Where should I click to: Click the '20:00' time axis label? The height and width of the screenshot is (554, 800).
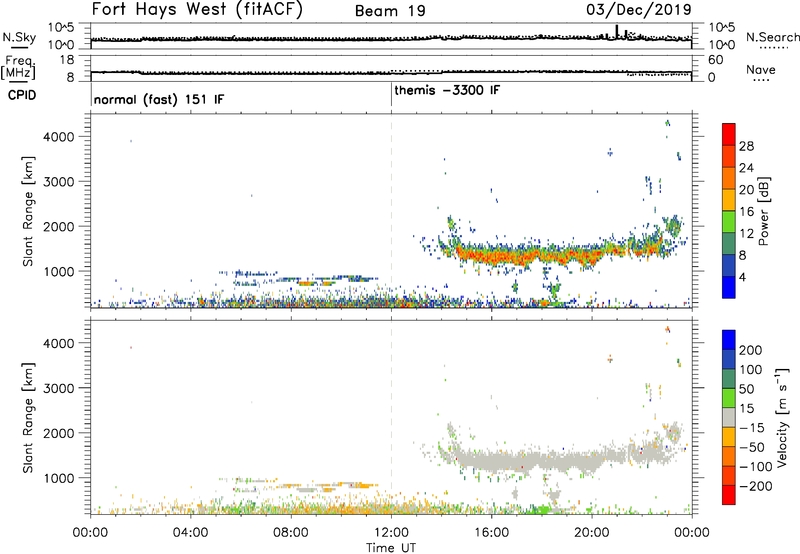(591, 533)
